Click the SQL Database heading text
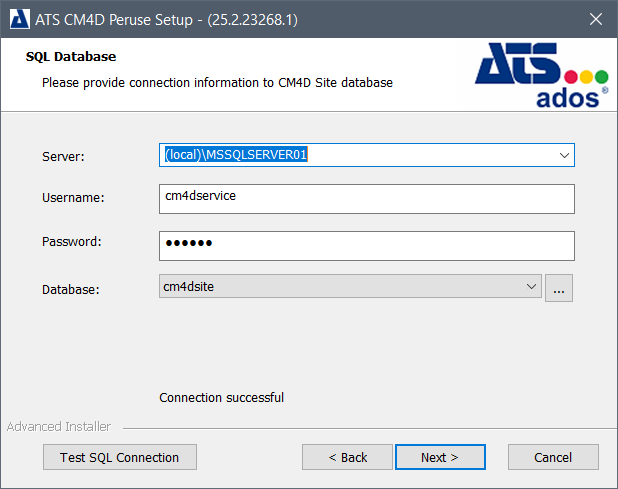This screenshot has width=618, height=489. pos(70,57)
